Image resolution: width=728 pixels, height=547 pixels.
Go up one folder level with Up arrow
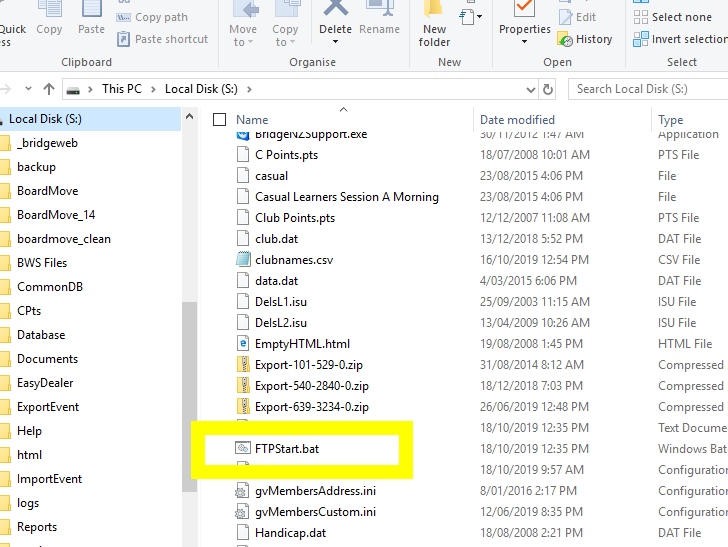(48, 89)
